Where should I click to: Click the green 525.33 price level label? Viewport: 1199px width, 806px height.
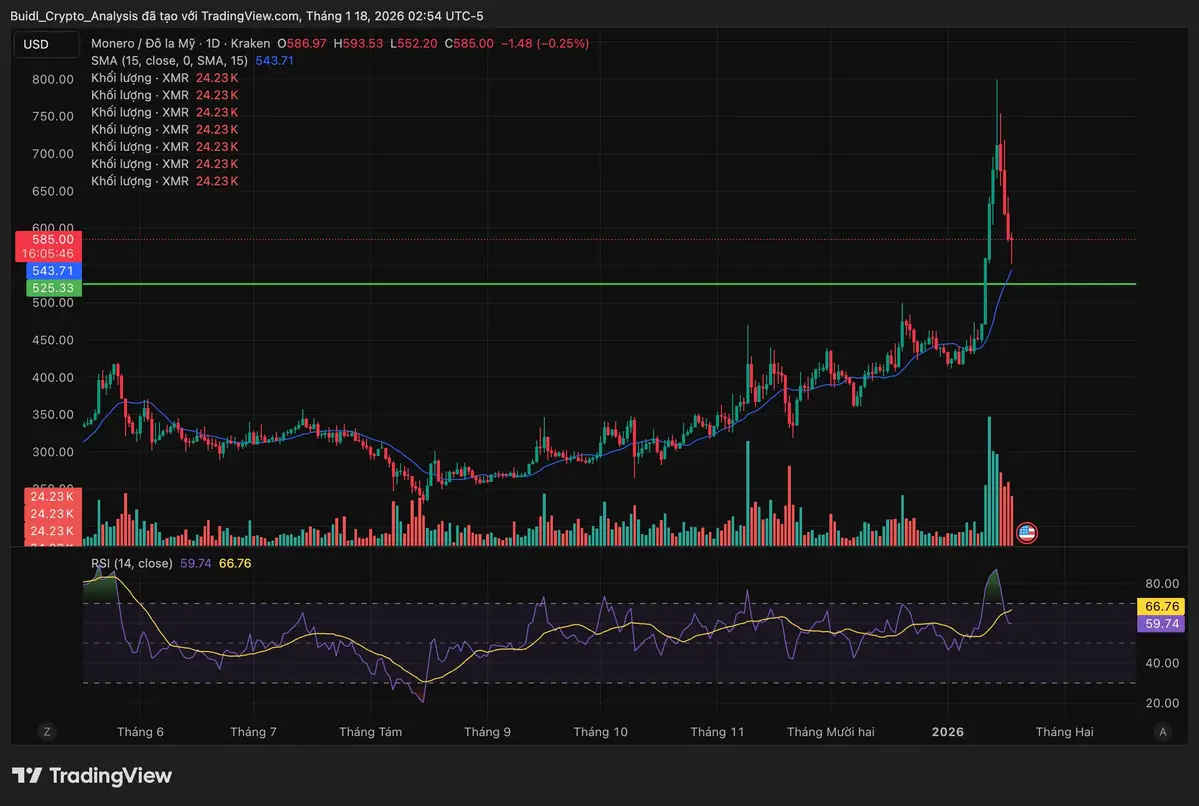[x=50, y=287]
